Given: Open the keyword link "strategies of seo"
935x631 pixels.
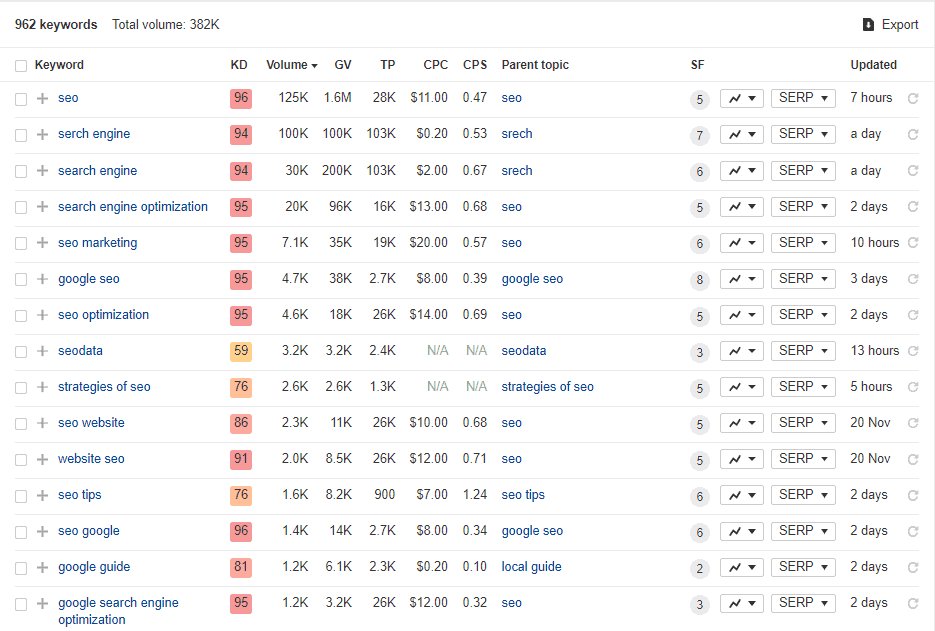Looking at the screenshot, I should pos(104,386).
